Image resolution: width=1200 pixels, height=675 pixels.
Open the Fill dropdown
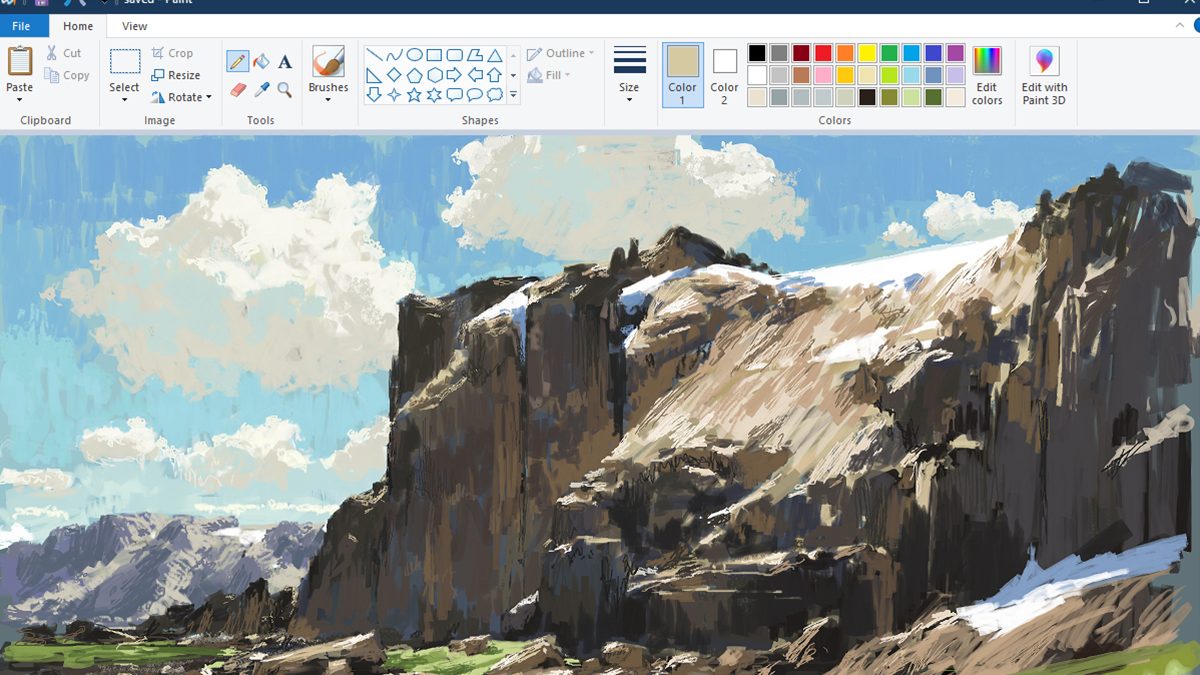coord(550,74)
